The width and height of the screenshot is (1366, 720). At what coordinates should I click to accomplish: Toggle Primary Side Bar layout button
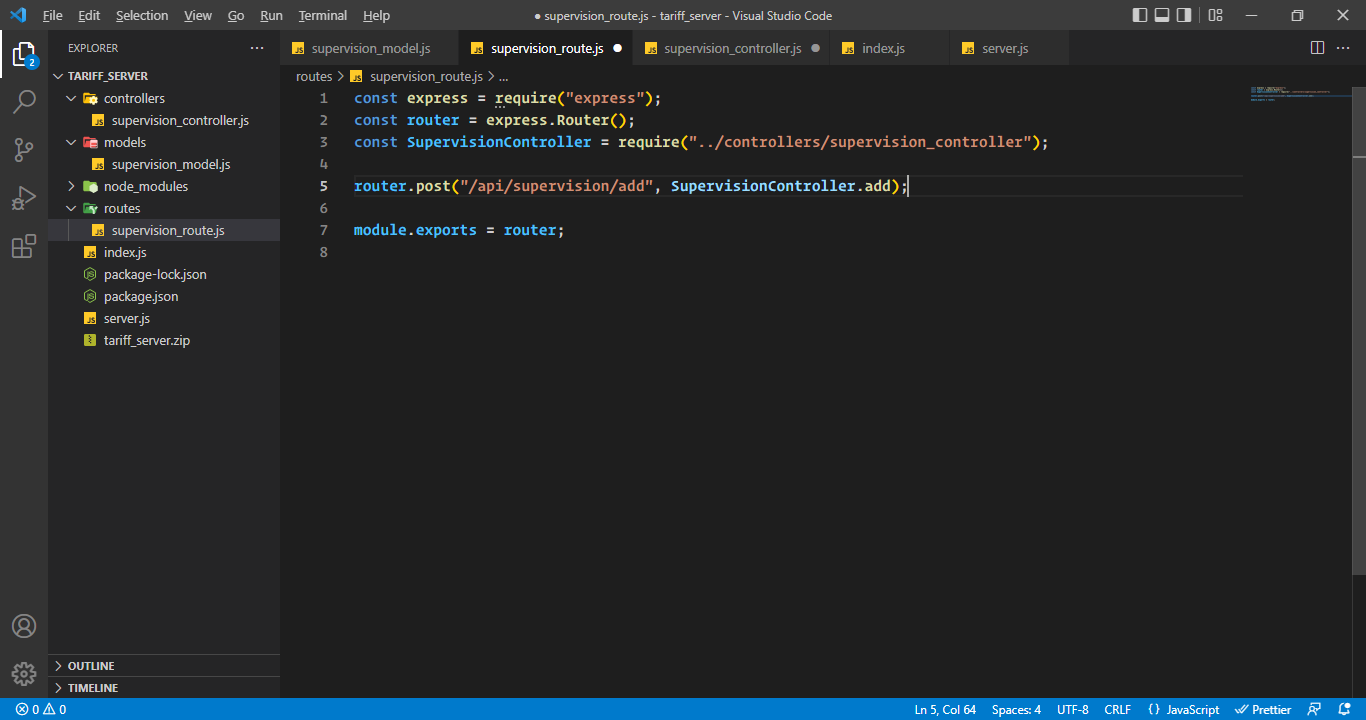pos(1140,15)
